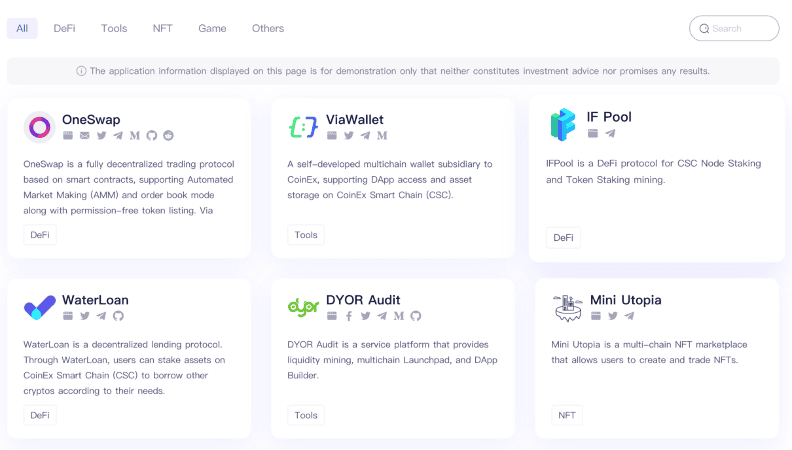
Task: Open Mini Utopia Twitter icon
Action: point(613,316)
